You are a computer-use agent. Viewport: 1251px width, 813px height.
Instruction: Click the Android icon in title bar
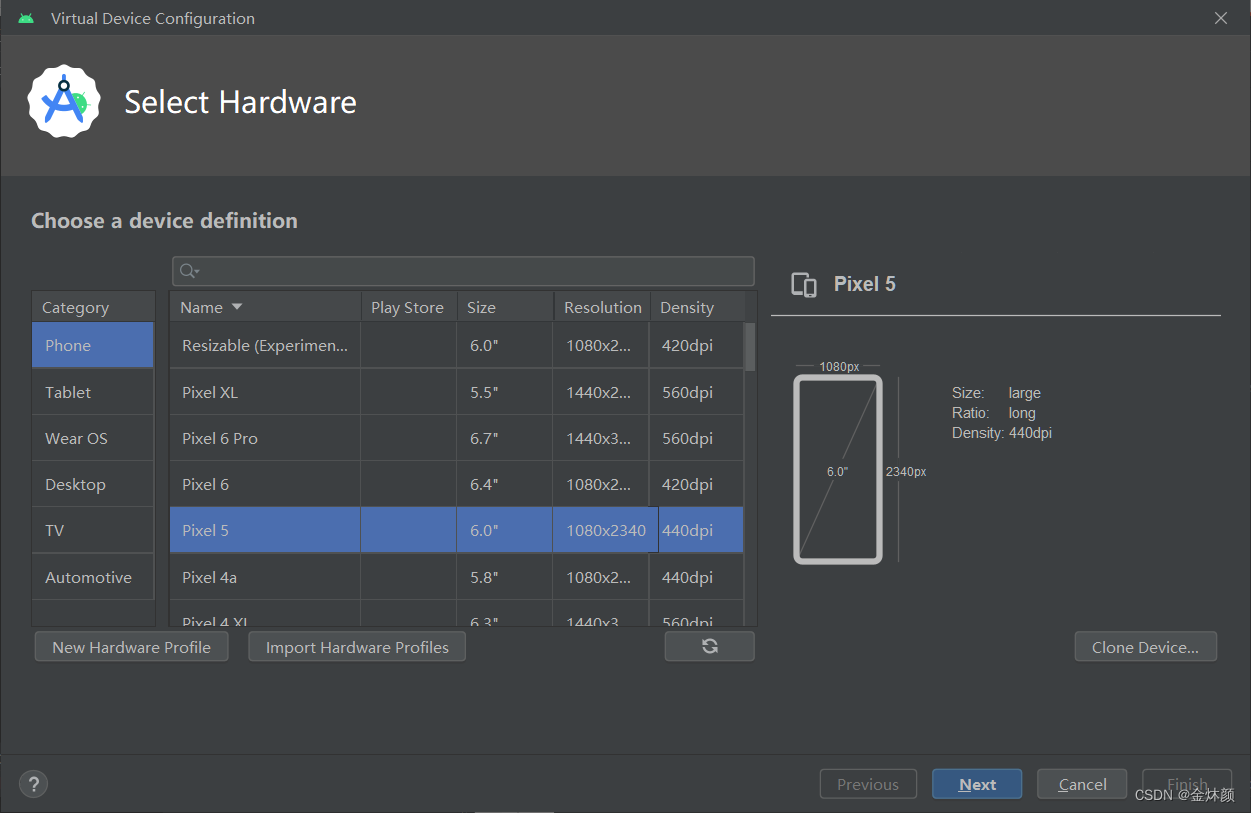pyautogui.click(x=26, y=18)
